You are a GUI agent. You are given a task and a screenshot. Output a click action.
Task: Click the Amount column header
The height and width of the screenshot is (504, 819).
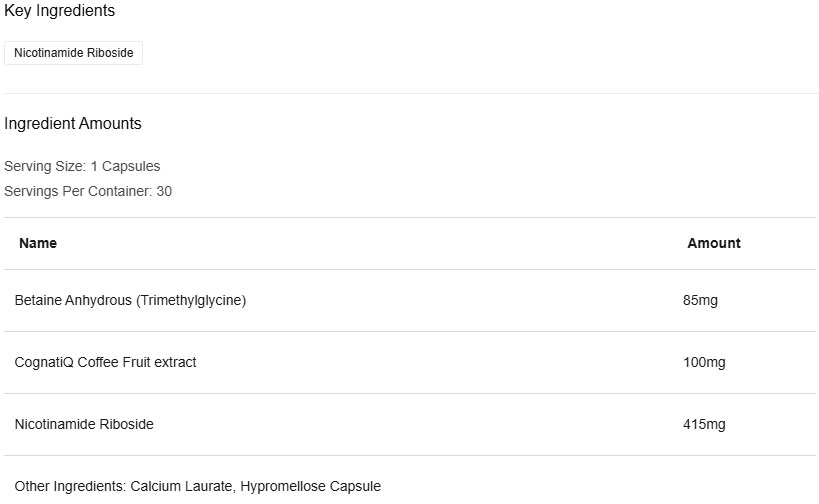click(714, 243)
